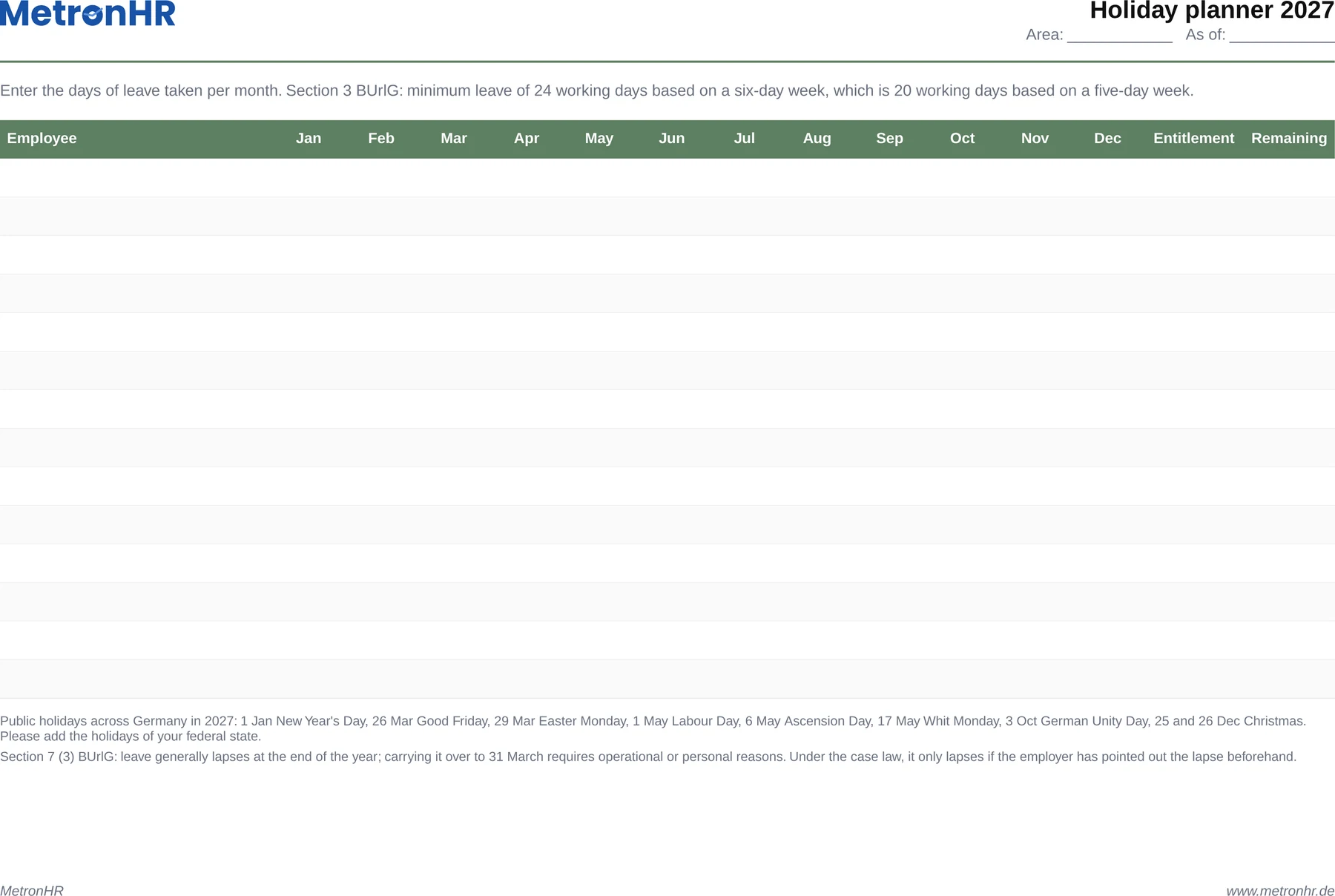1335x896 pixels.
Task: Select the Entitlement column header
Action: click(1194, 139)
